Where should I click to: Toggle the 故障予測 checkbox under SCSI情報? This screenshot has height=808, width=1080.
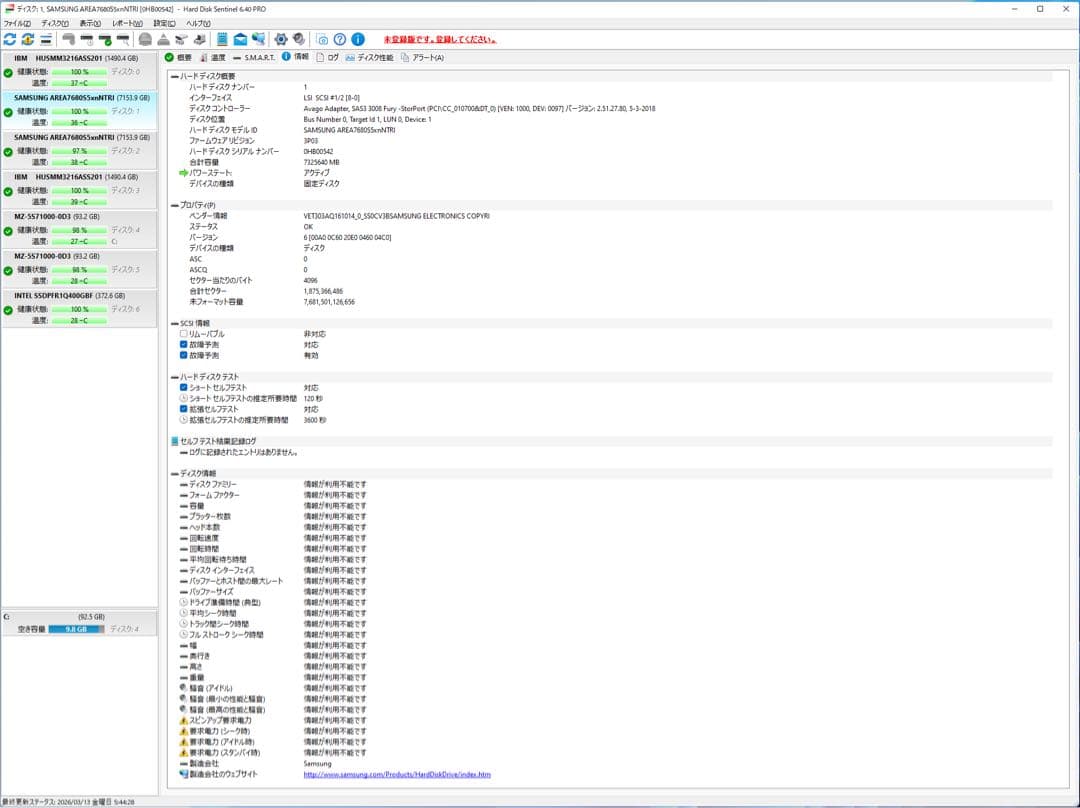click(183, 343)
